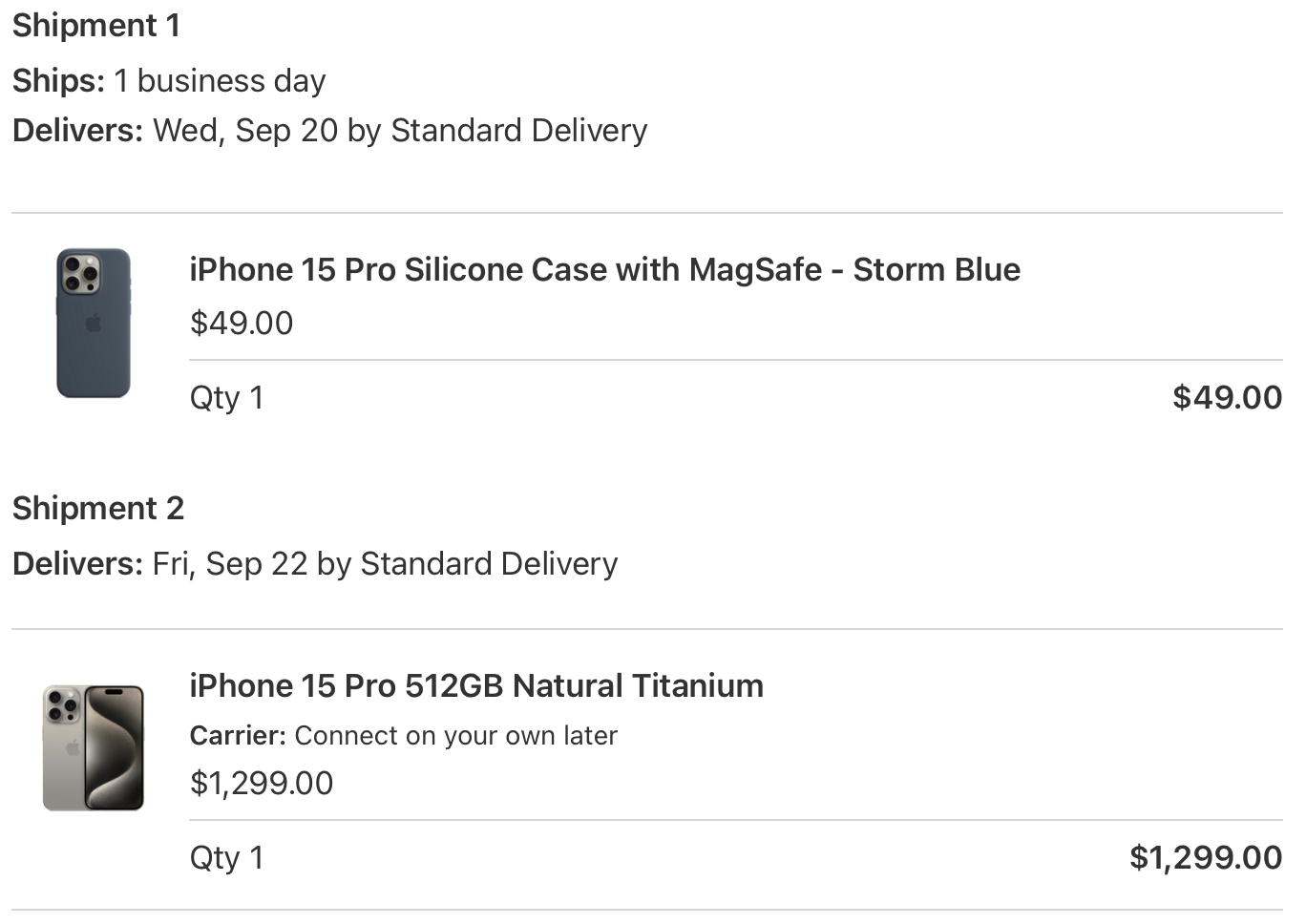Click the Ships 1 business day line
Image resolution: width=1306 pixels, height=924 pixels.
coord(169,81)
